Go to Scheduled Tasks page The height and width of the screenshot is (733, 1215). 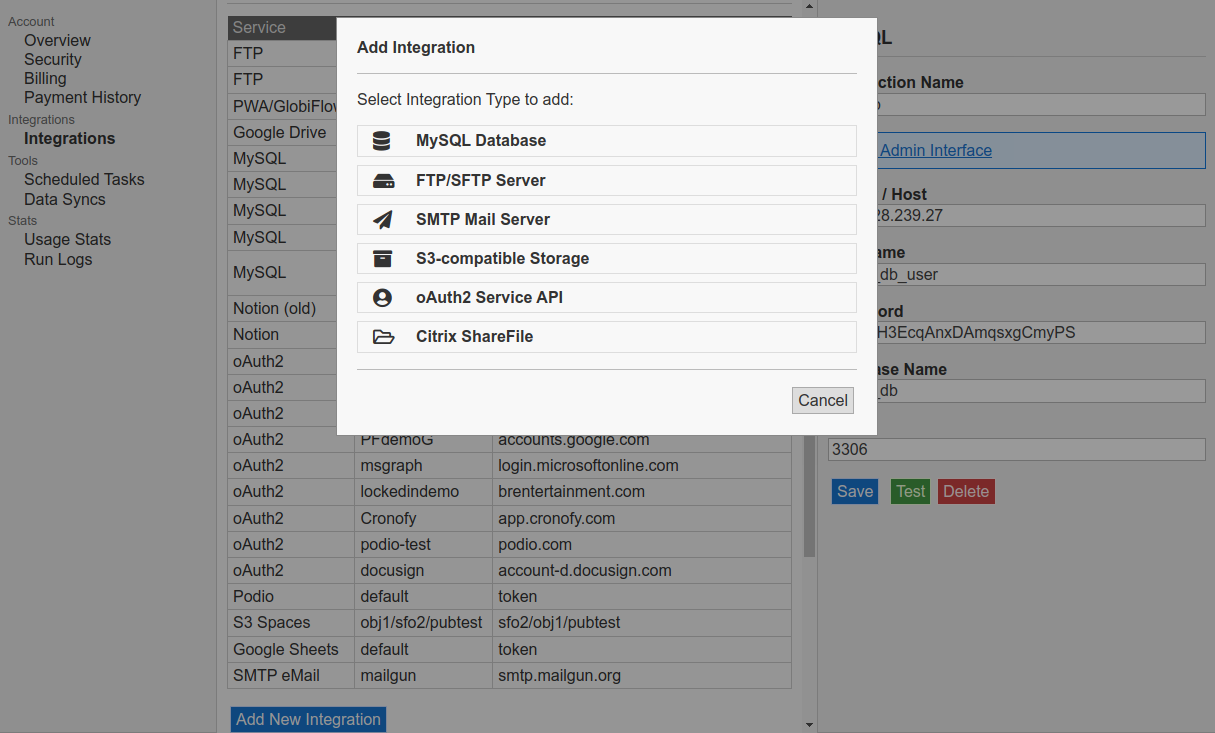(x=84, y=179)
